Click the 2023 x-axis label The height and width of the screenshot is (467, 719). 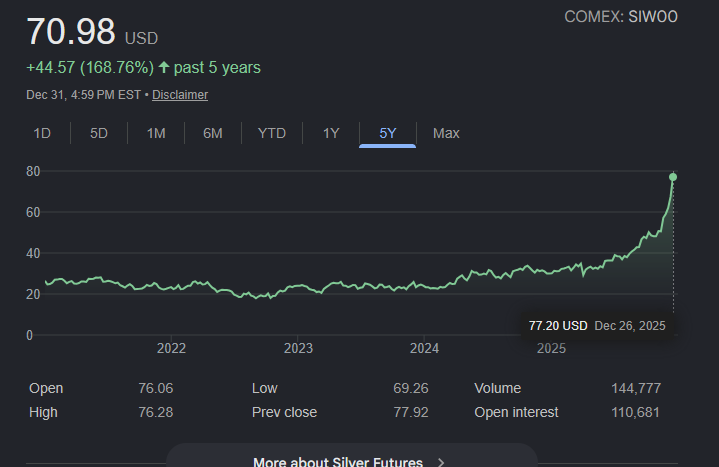pyautogui.click(x=298, y=348)
